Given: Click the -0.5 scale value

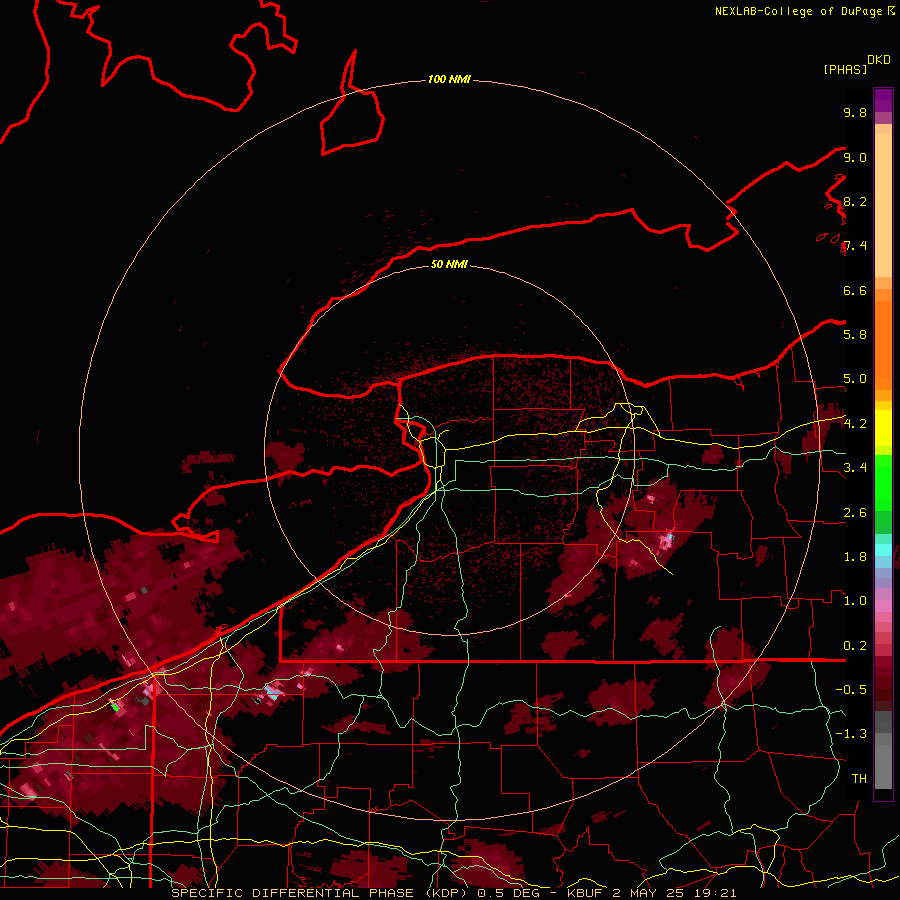Looking at the screenshot, I should 851,690.
